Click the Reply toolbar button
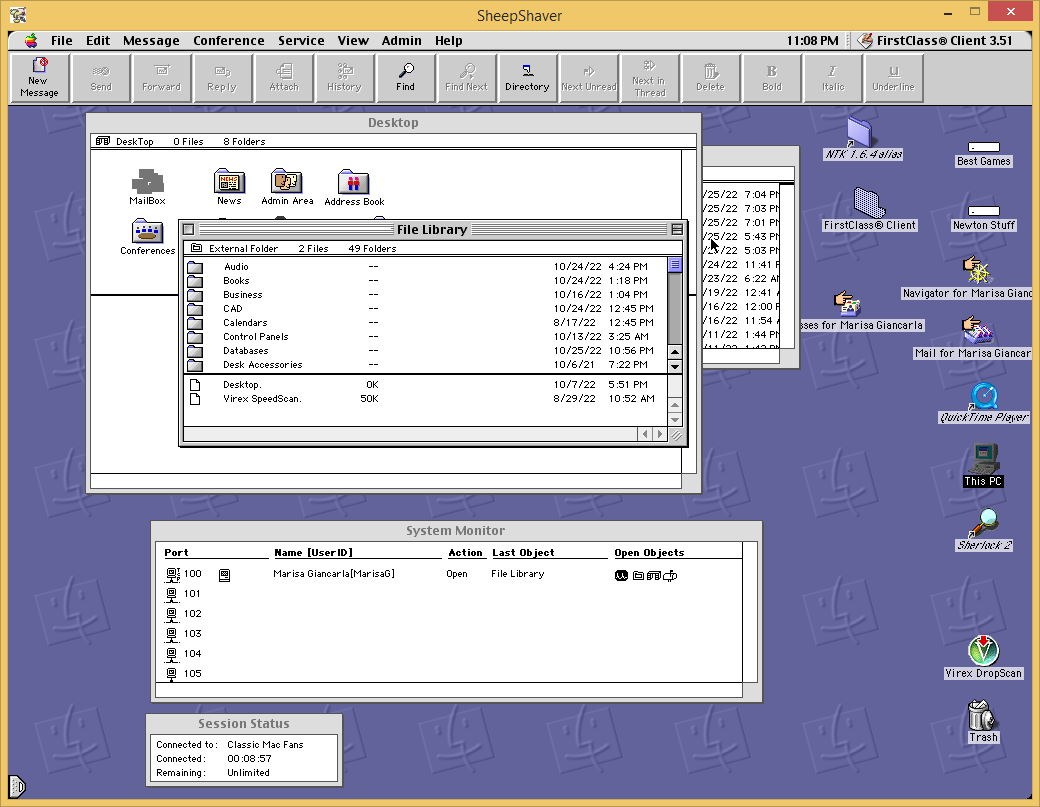 [x=222, y=78]
